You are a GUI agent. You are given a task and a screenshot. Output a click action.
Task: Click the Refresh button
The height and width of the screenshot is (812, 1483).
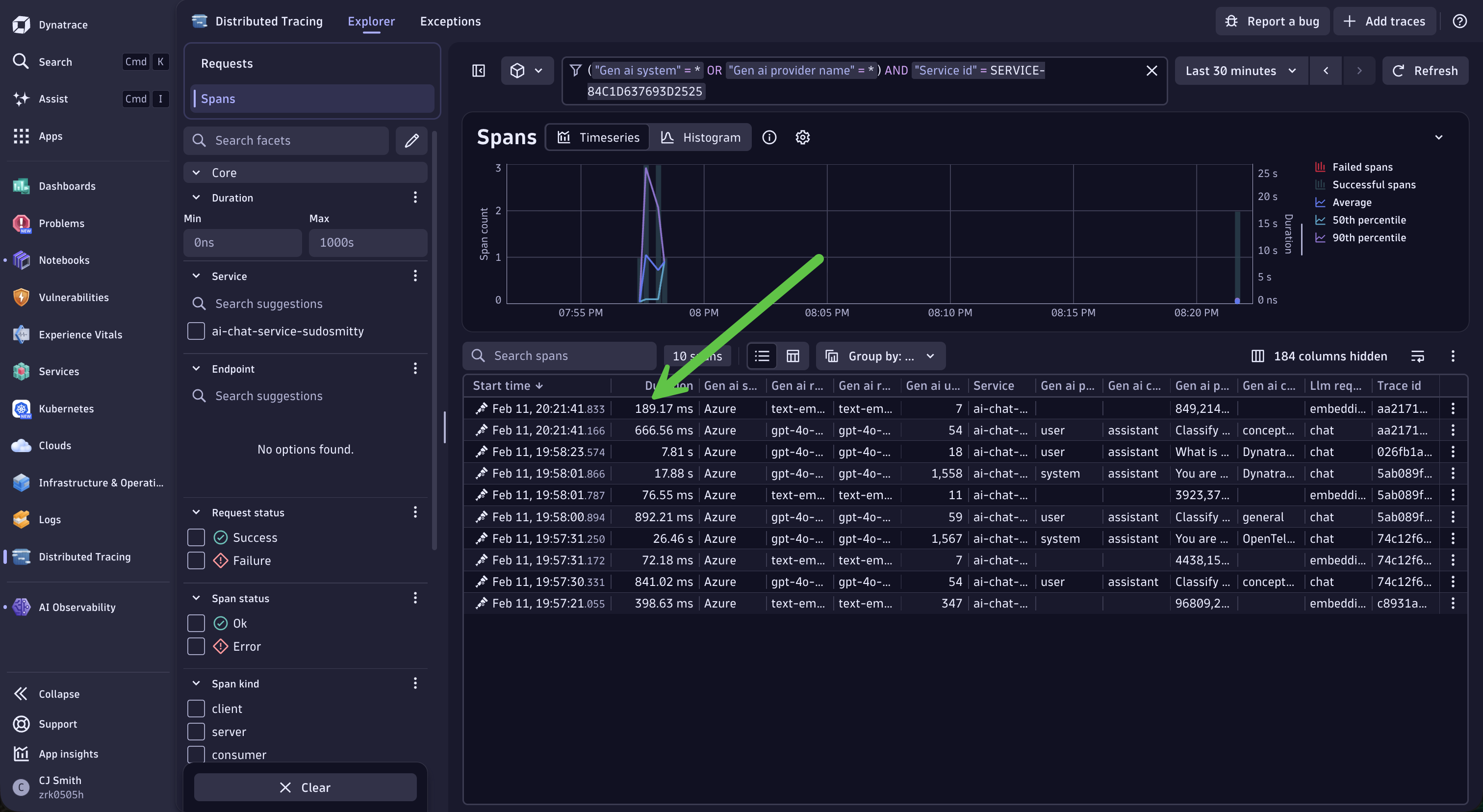pyautogui.click(x=1425, y=71)
